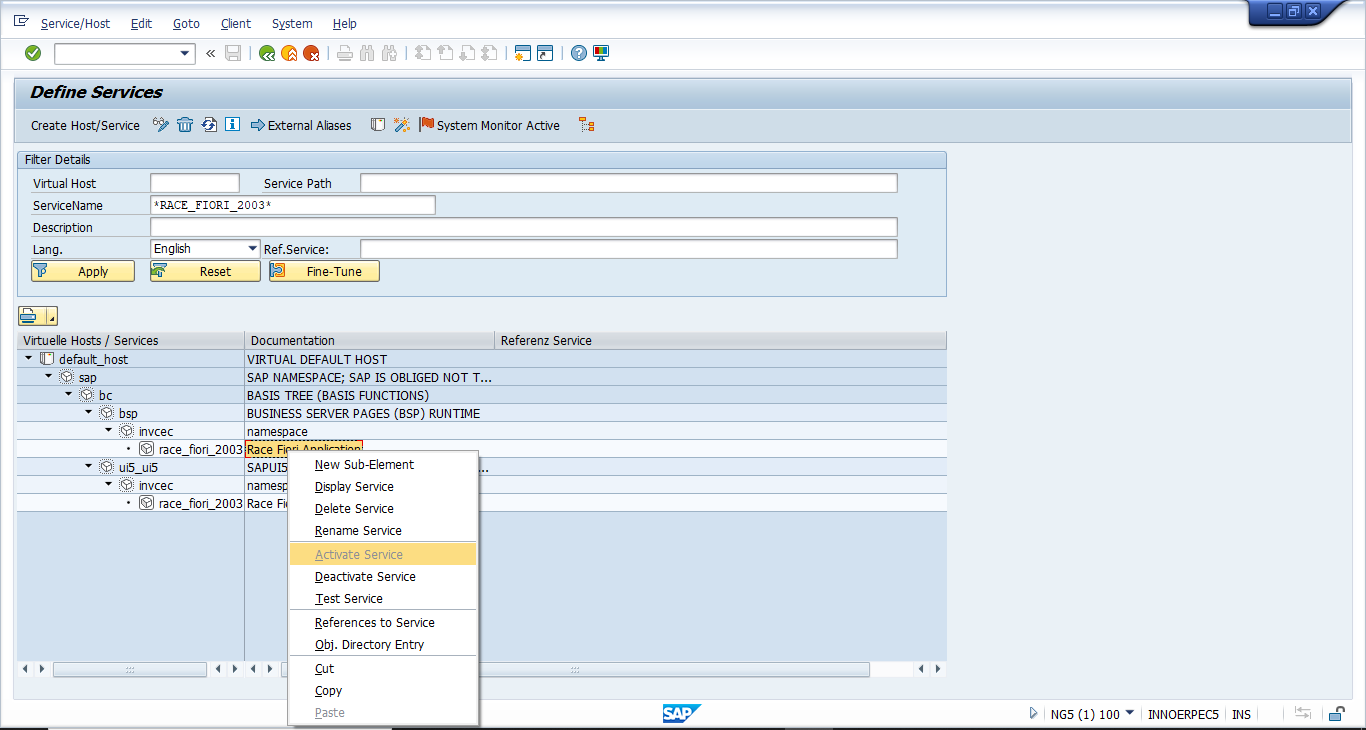Click System Monitor Active flag button

490,125
